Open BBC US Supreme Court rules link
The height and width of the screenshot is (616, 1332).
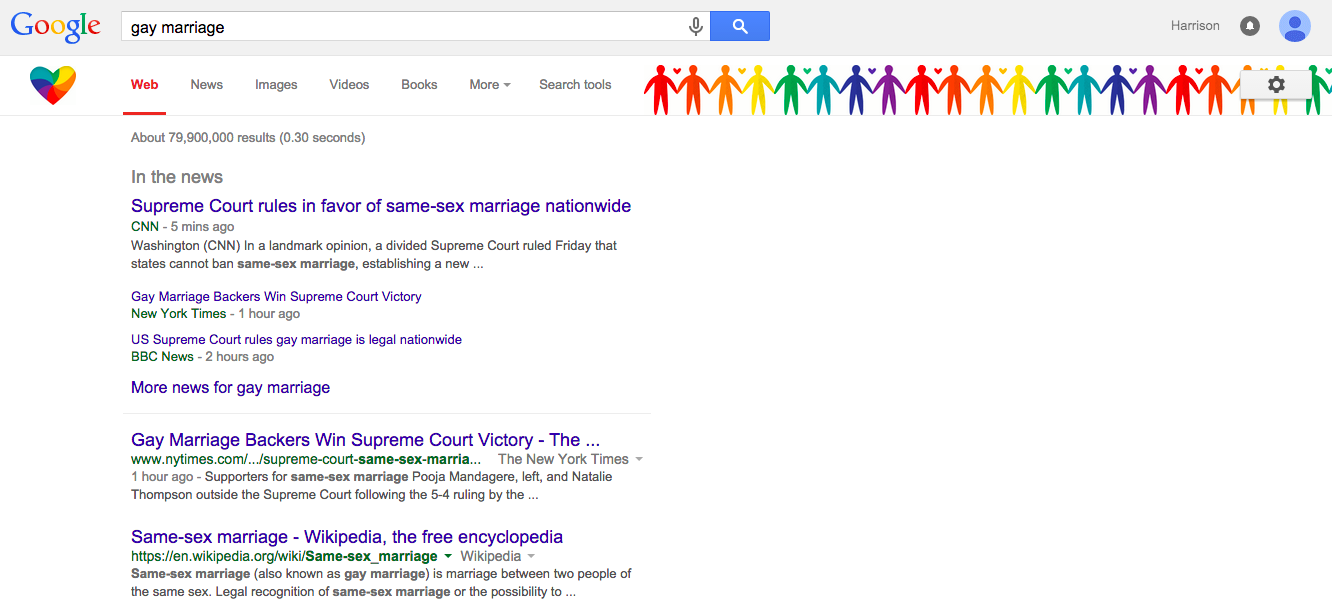296,339
